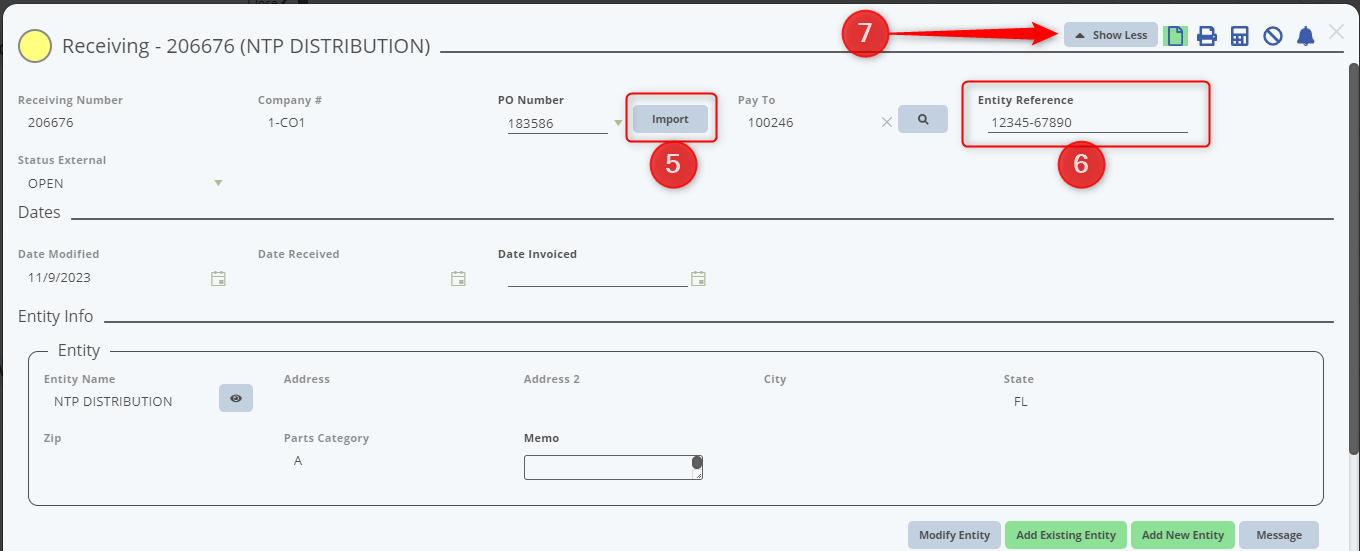Click Pay To value 100246

tap(770, 122)
